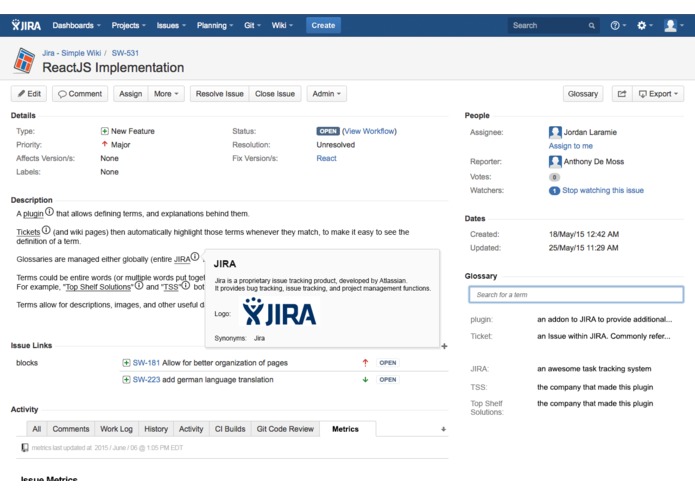Open the Projects menu

pos(128,25)
